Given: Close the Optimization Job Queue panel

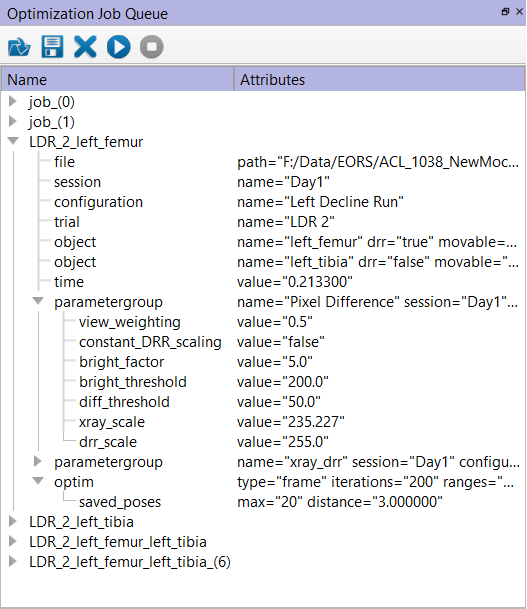Looking at the screenshot, I should click(519, 12).
